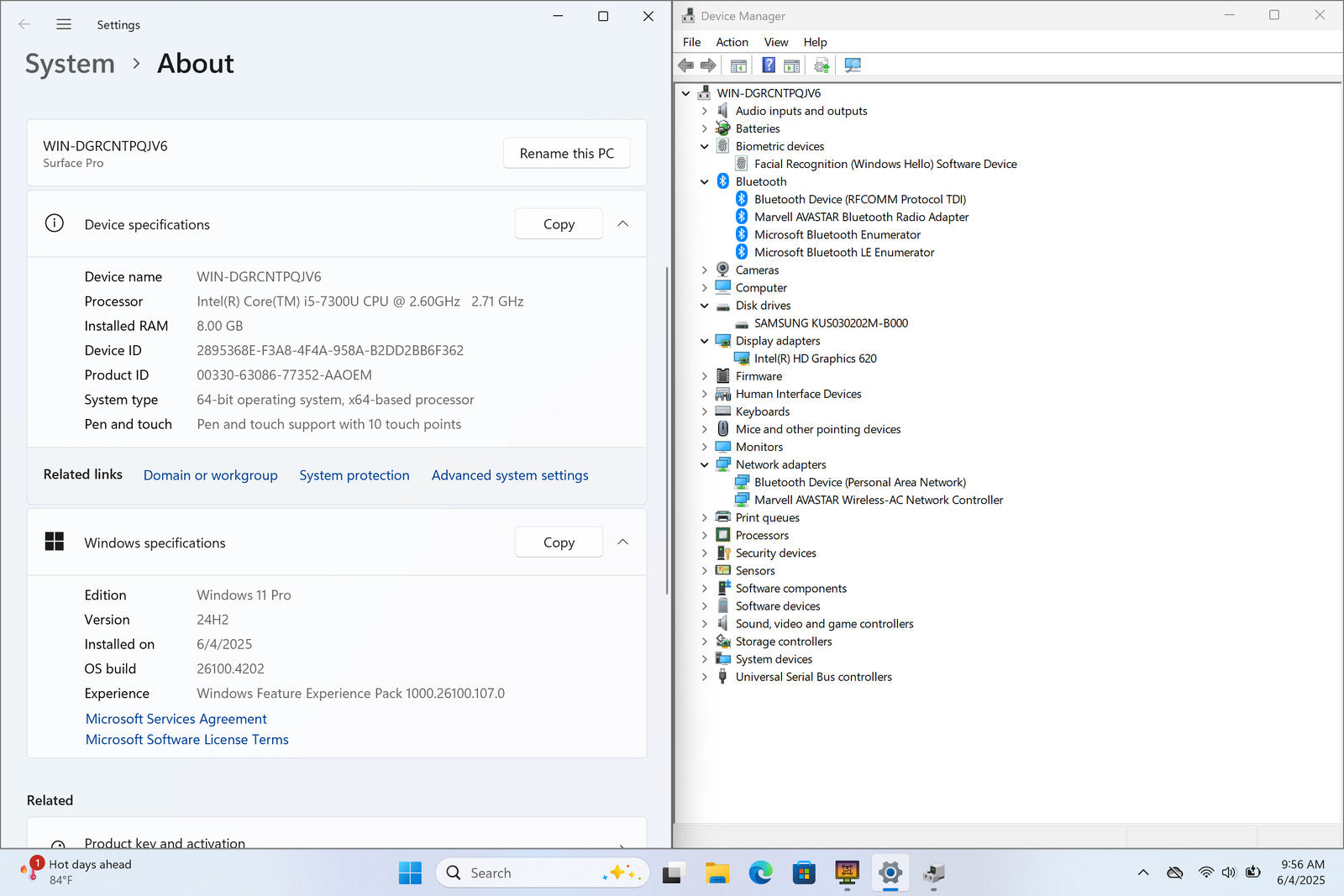
Task: Click the OneDrive cloud tray icon
Action: click(1175, 872)
